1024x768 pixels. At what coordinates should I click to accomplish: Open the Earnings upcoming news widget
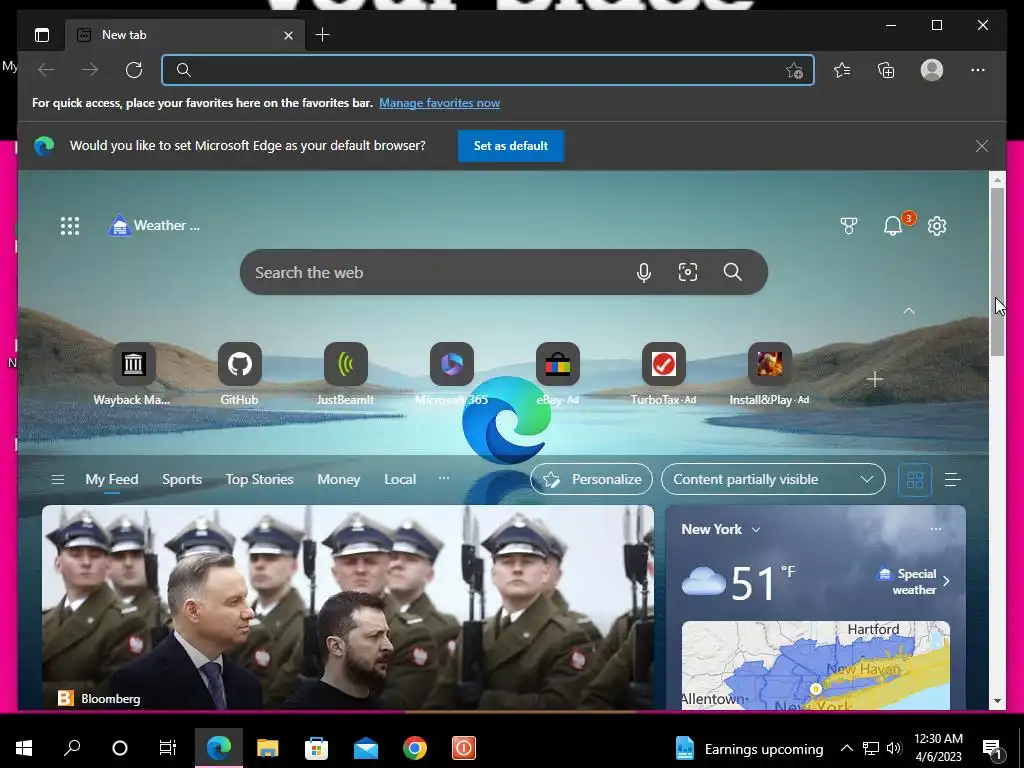point(749,748)
